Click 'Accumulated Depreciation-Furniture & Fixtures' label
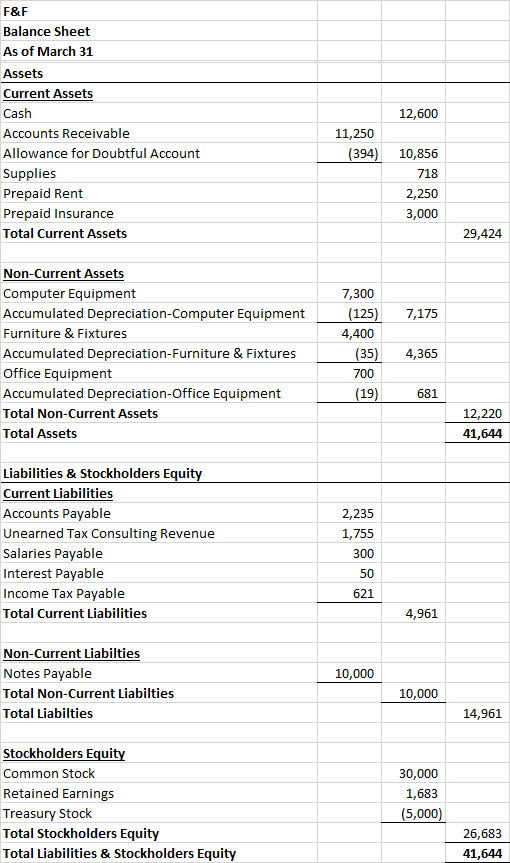The width and height of the screenshot is (510, 863). click(x=149, y=354)
